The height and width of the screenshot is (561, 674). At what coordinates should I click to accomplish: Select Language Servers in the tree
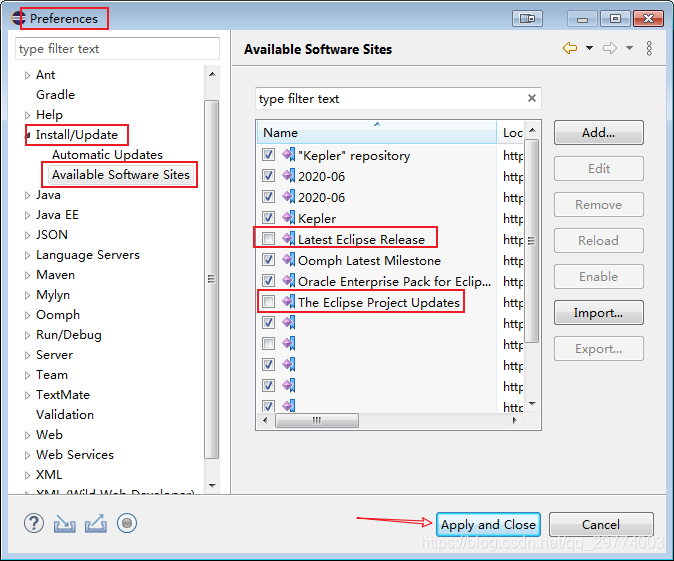pyautogui.click(x=88, y=255)
